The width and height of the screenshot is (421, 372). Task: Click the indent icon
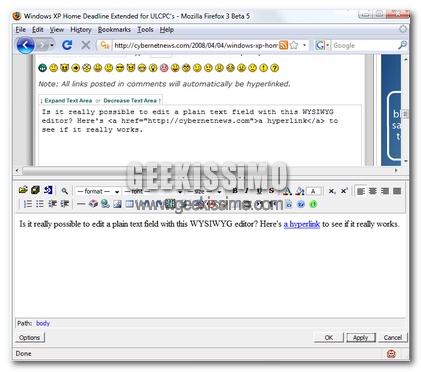tap(65, 204)
